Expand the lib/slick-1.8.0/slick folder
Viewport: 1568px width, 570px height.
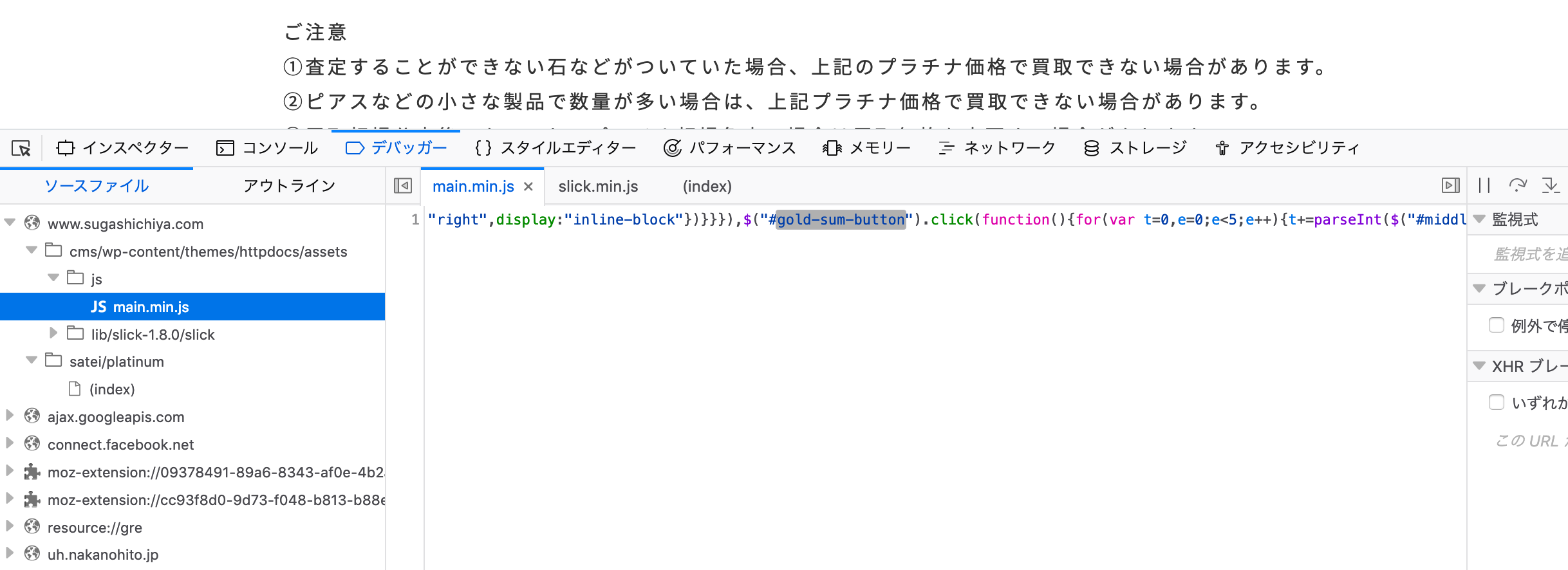click(53, 333)
